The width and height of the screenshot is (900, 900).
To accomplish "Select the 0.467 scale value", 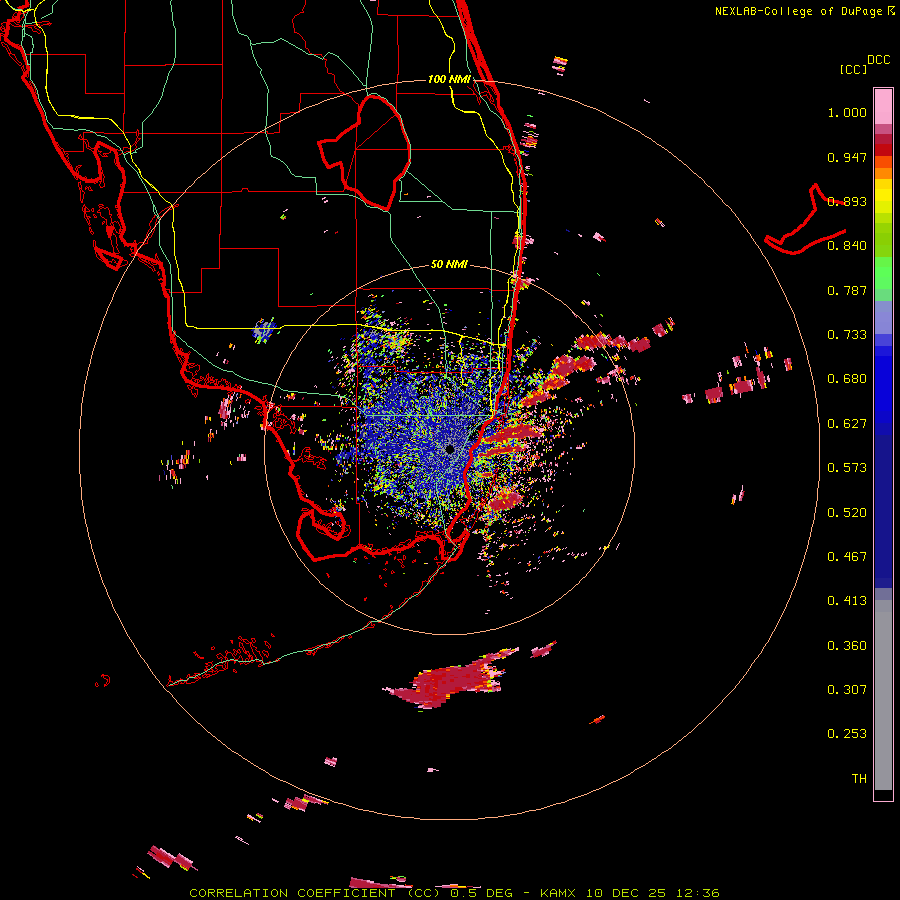I will 847,557.
